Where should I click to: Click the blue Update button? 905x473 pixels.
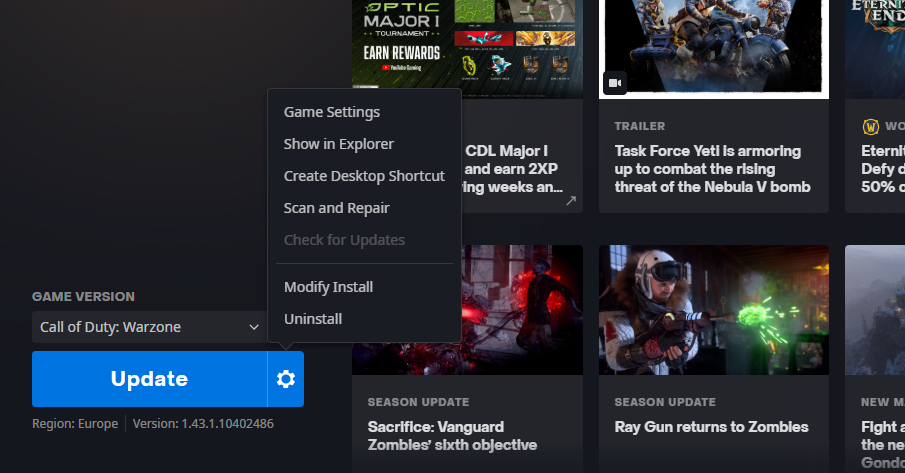point(149,379)
